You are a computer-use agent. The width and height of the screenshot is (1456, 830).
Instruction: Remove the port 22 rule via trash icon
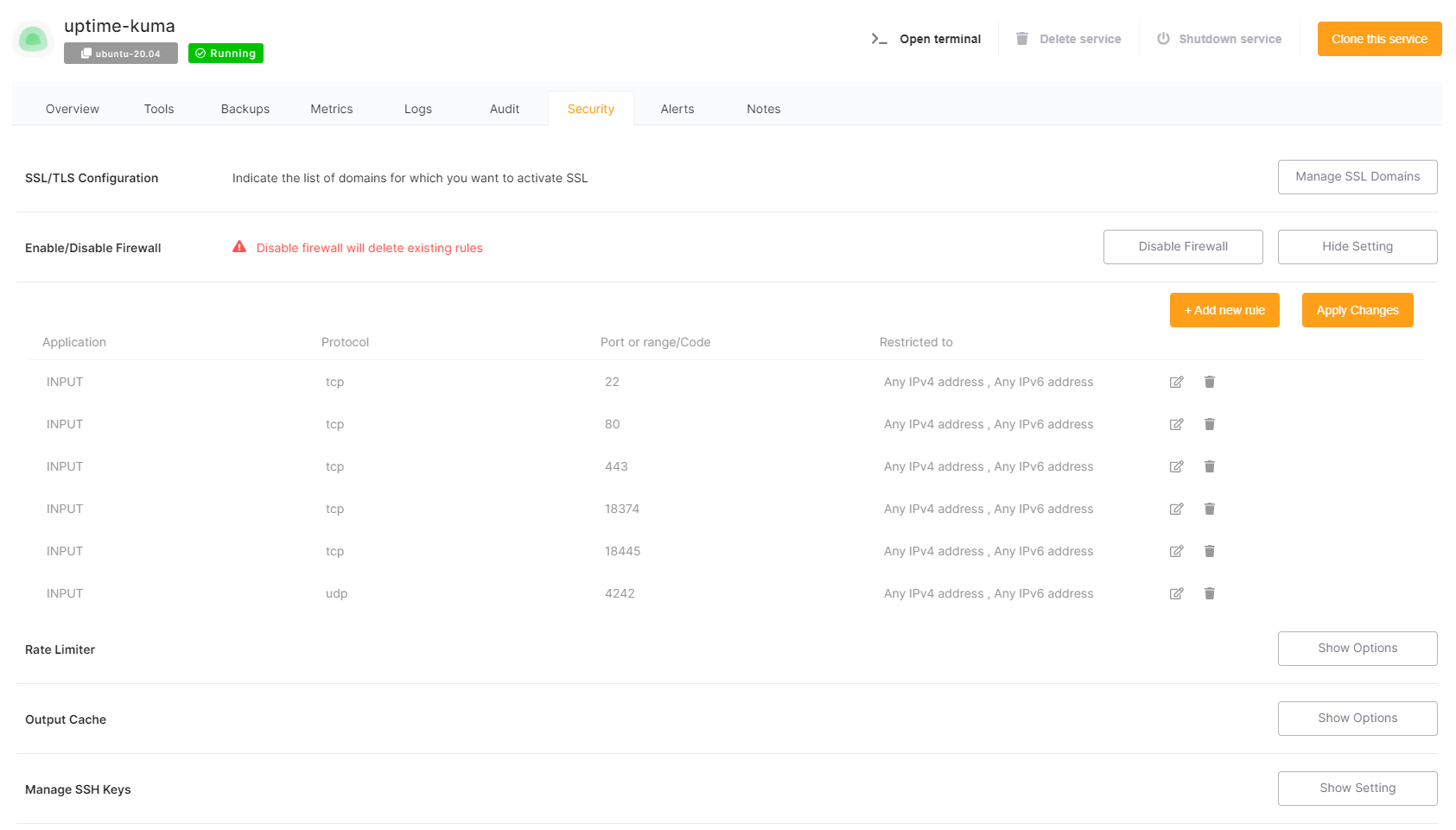pyautogui.click(x=1210, y=382)
